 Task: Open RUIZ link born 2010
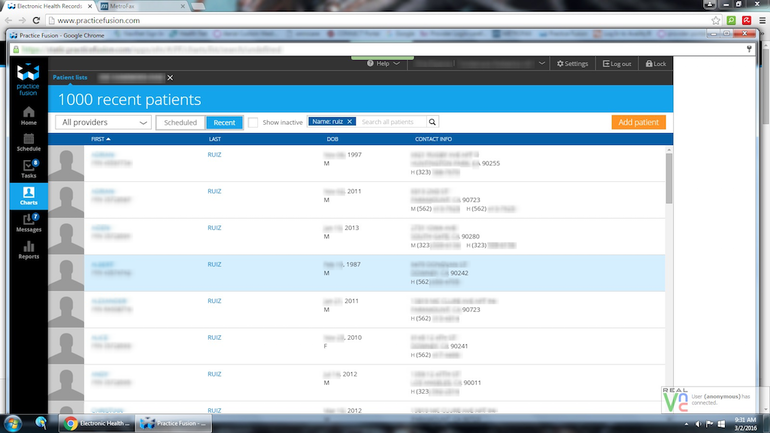click(214, 337)
